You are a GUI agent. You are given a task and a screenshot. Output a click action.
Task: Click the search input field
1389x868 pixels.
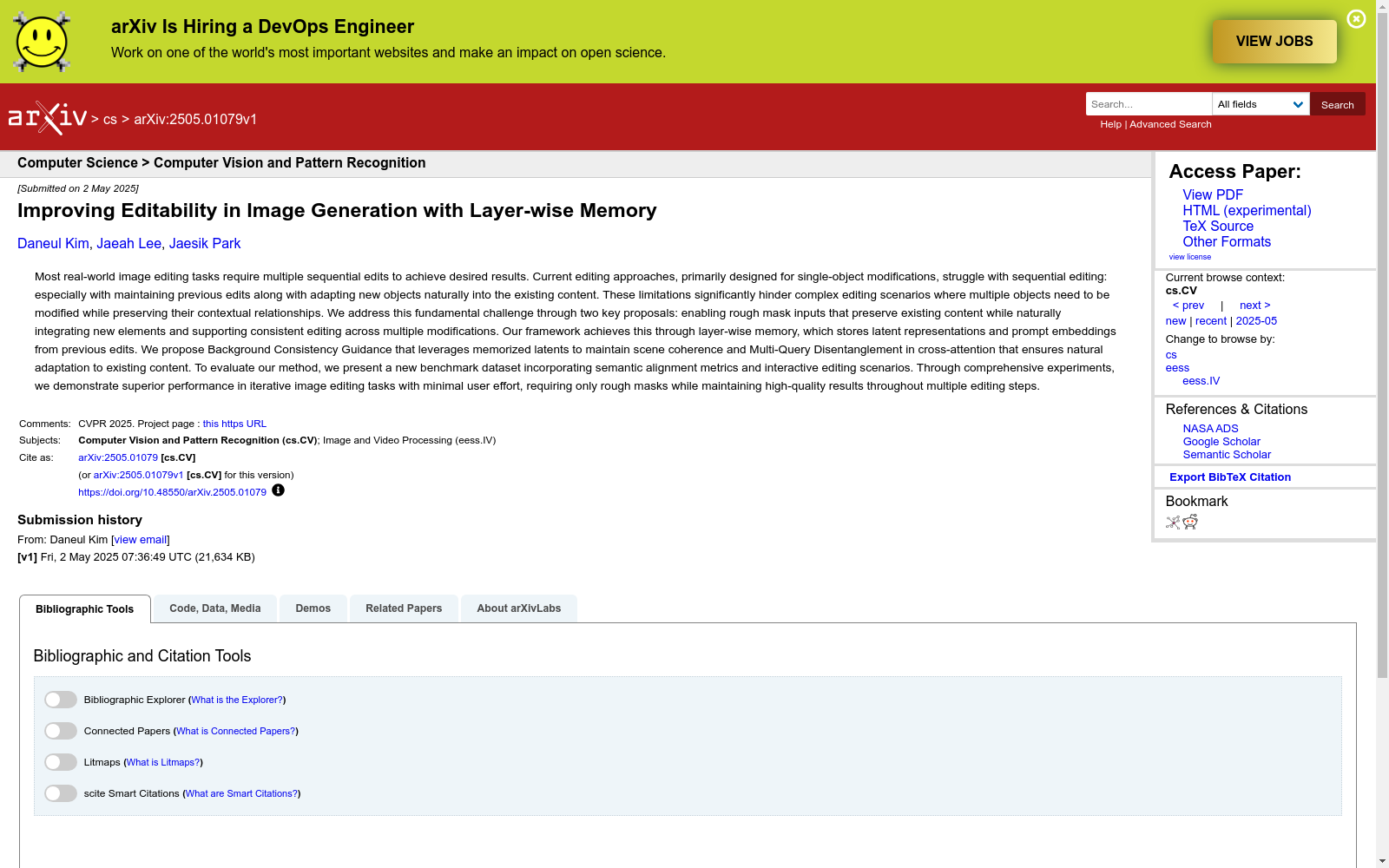point(1148,104)
